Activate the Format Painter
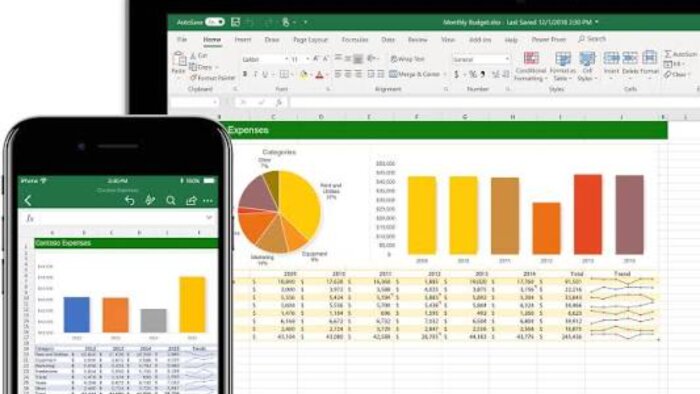700x394 pixels. tap(212, 78)
